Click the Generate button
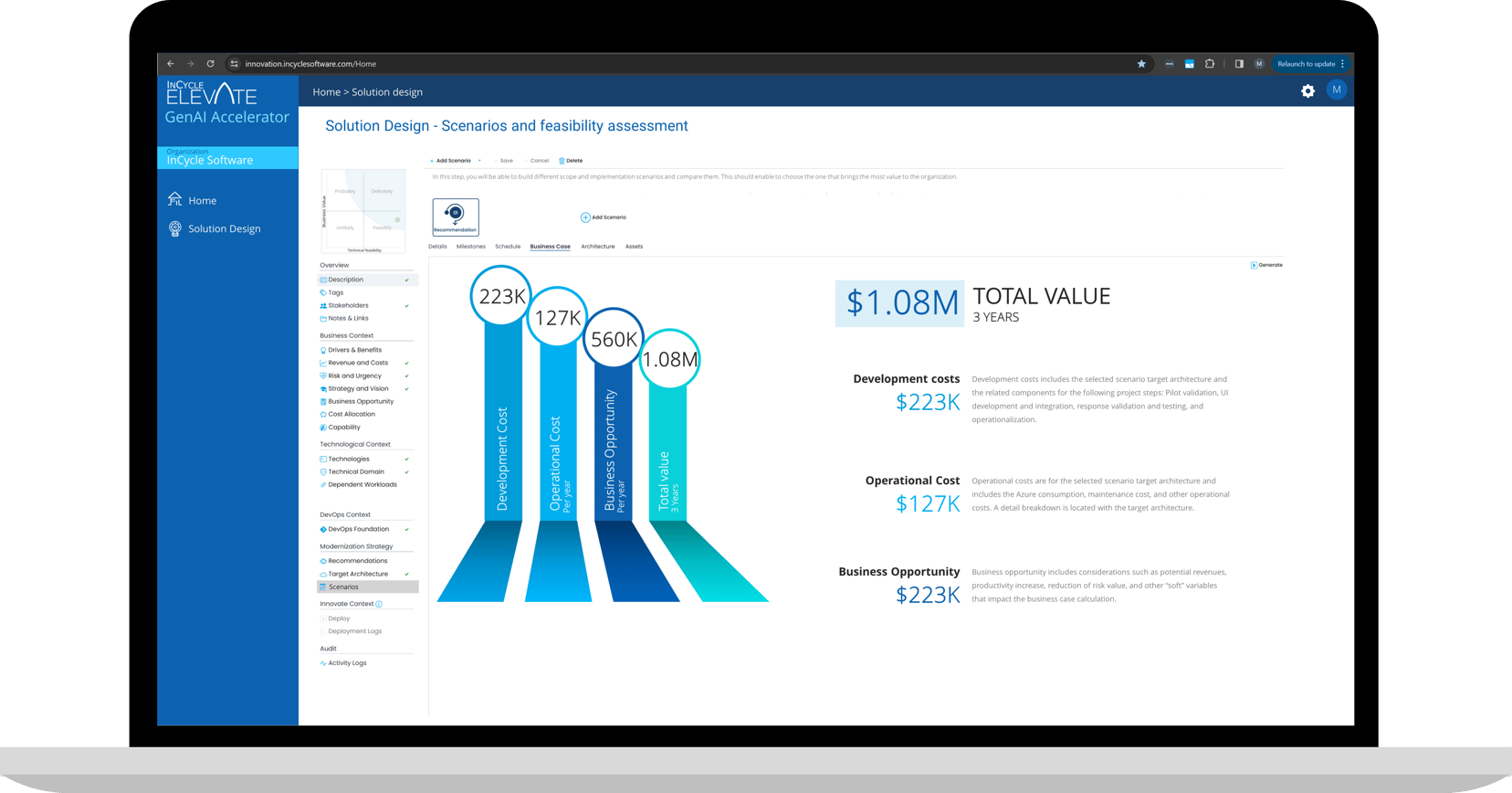The width and height of the screenshot is (1512, 793). [x=1266, y=265]
